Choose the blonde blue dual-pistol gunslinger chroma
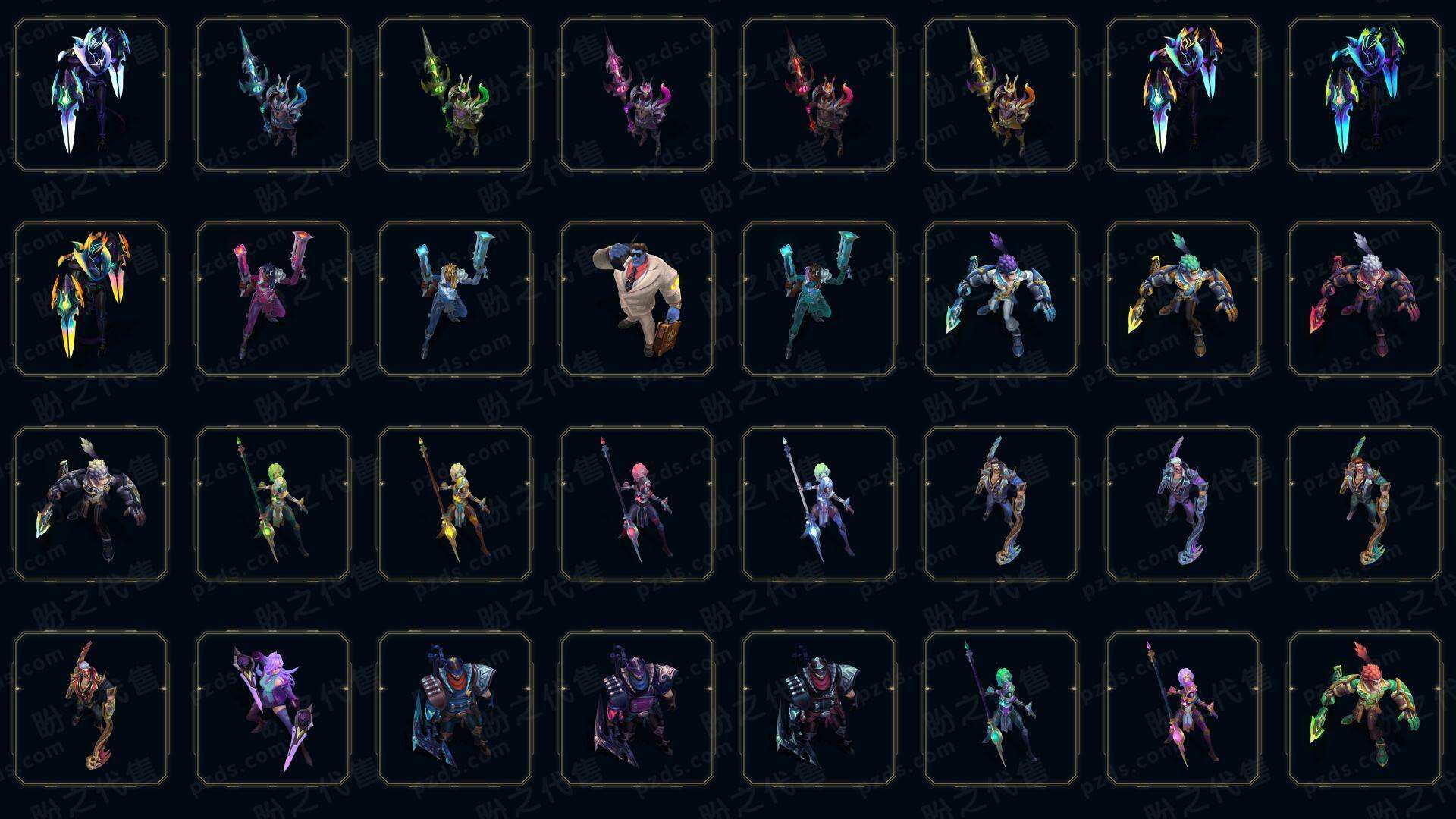The height and width of the screenshot is (819, 1456). [455, 299]
